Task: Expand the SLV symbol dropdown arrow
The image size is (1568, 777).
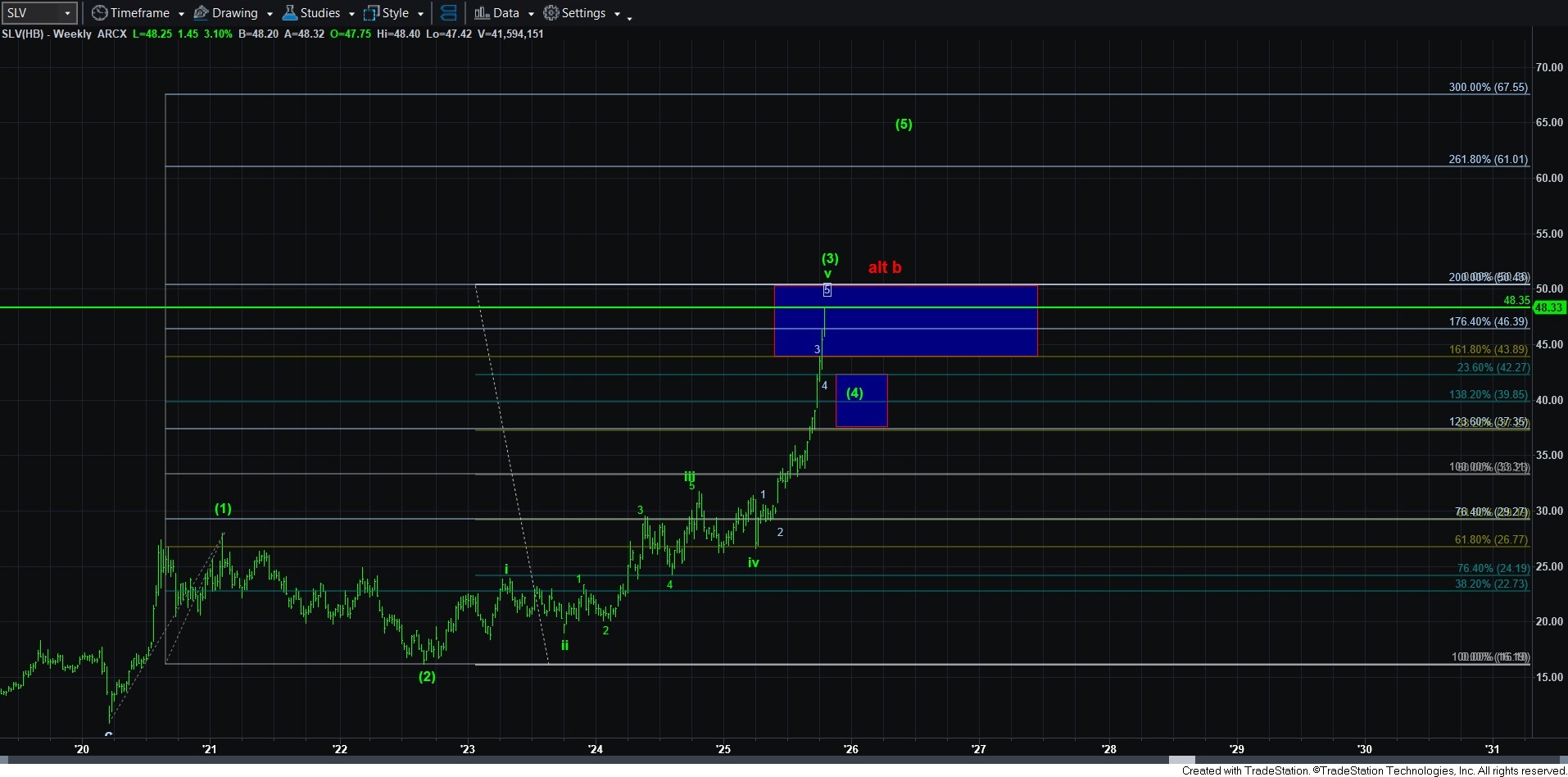Action: 67,13
